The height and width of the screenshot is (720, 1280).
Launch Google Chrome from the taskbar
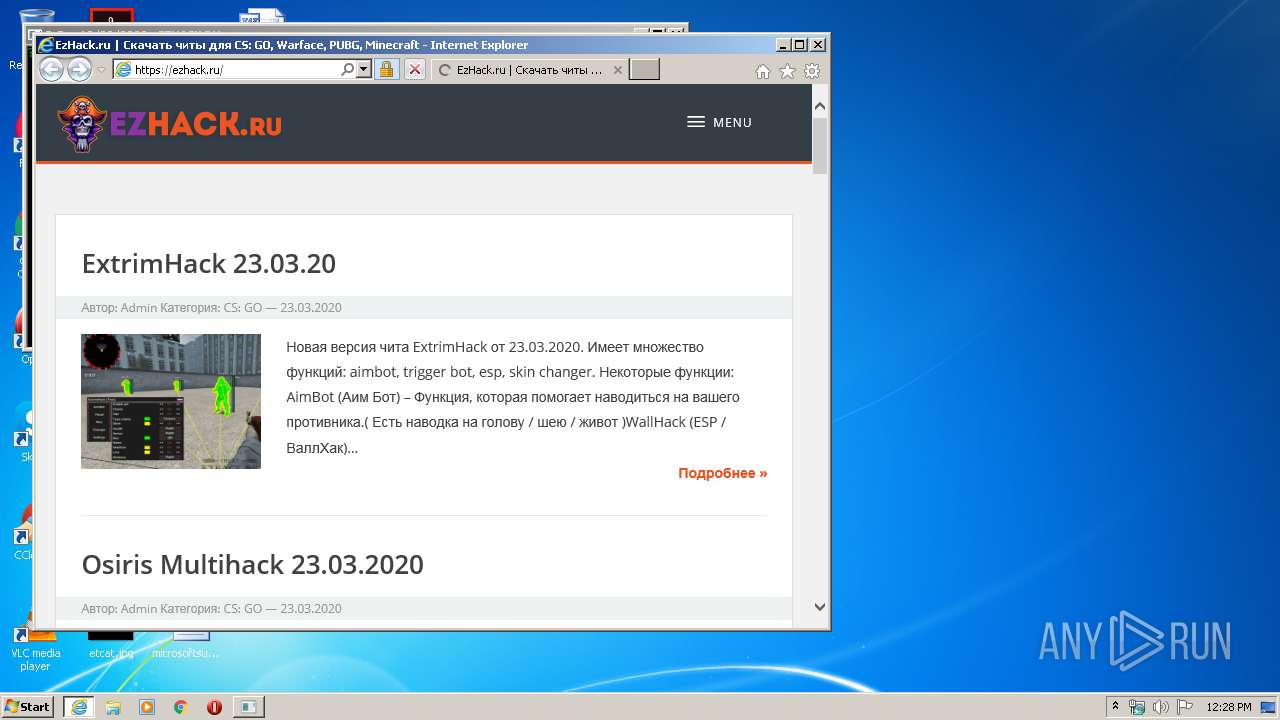coord(181,707)
